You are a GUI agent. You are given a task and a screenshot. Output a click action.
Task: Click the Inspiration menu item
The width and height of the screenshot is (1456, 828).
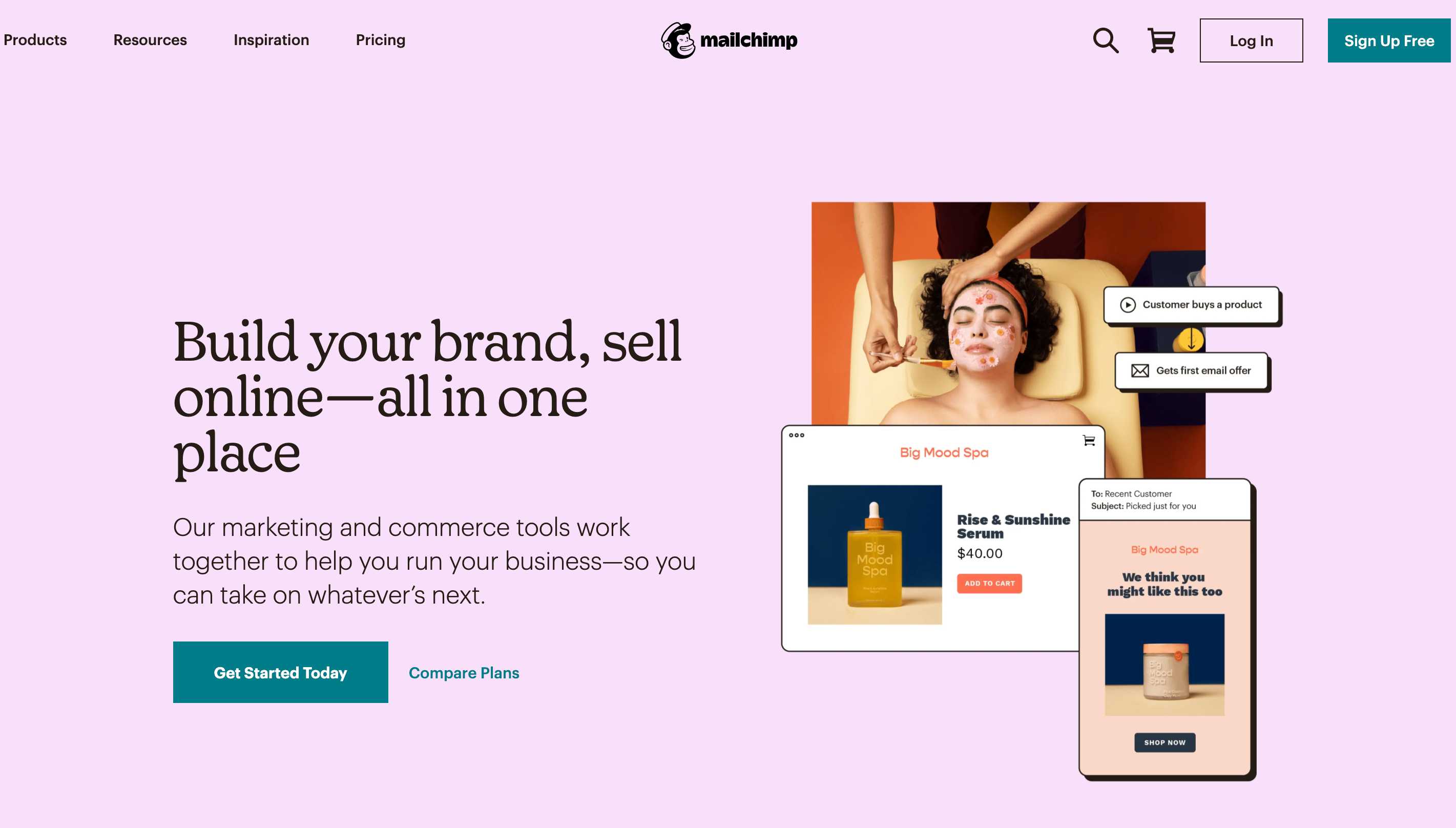271,40
